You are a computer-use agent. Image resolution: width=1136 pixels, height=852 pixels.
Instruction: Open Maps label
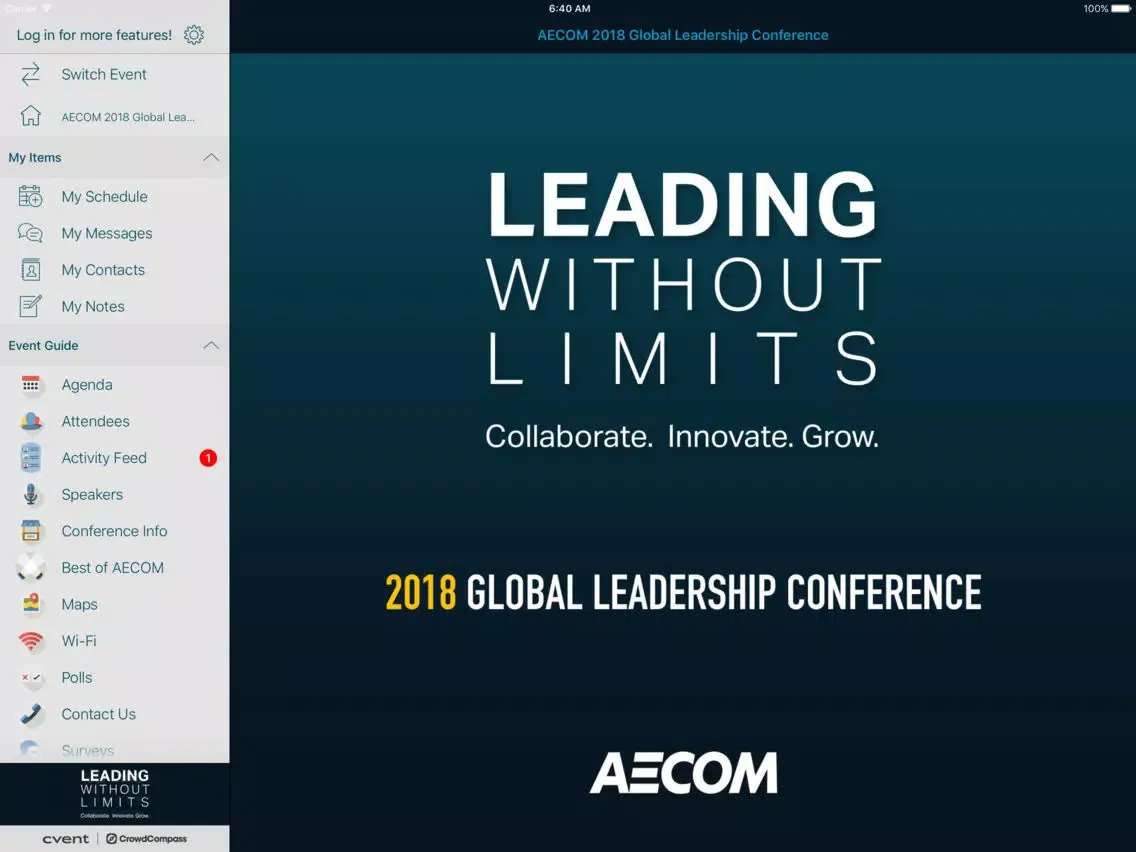(79, 604)
